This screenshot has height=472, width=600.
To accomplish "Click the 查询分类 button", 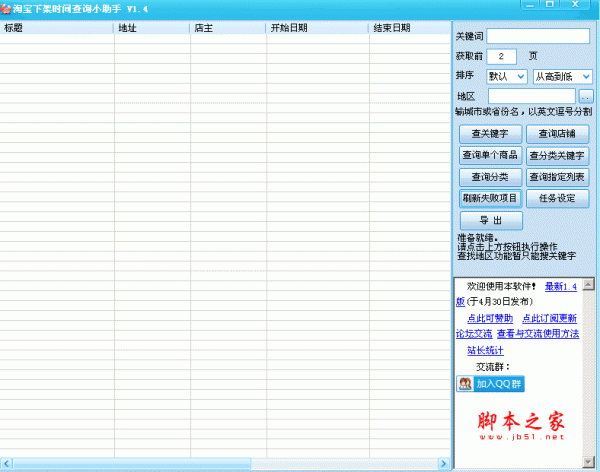I will pyautogui.click(x=490, y=177).
